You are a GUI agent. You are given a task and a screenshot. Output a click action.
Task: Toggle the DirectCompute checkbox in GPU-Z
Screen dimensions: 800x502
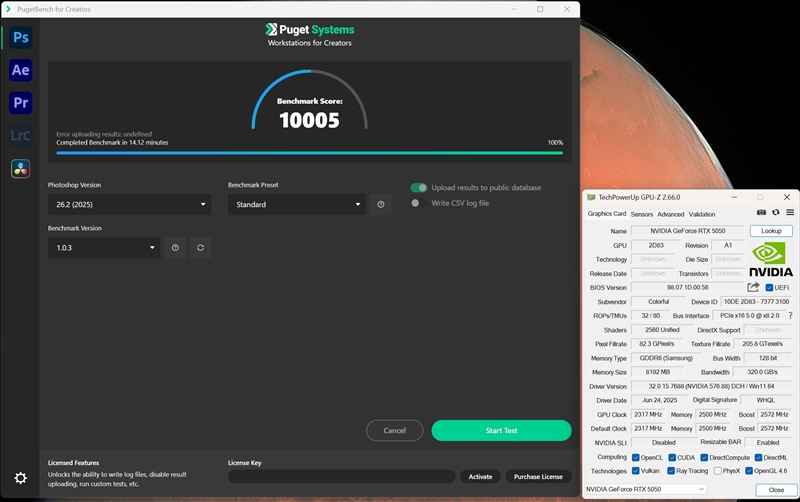coord(704,458)
